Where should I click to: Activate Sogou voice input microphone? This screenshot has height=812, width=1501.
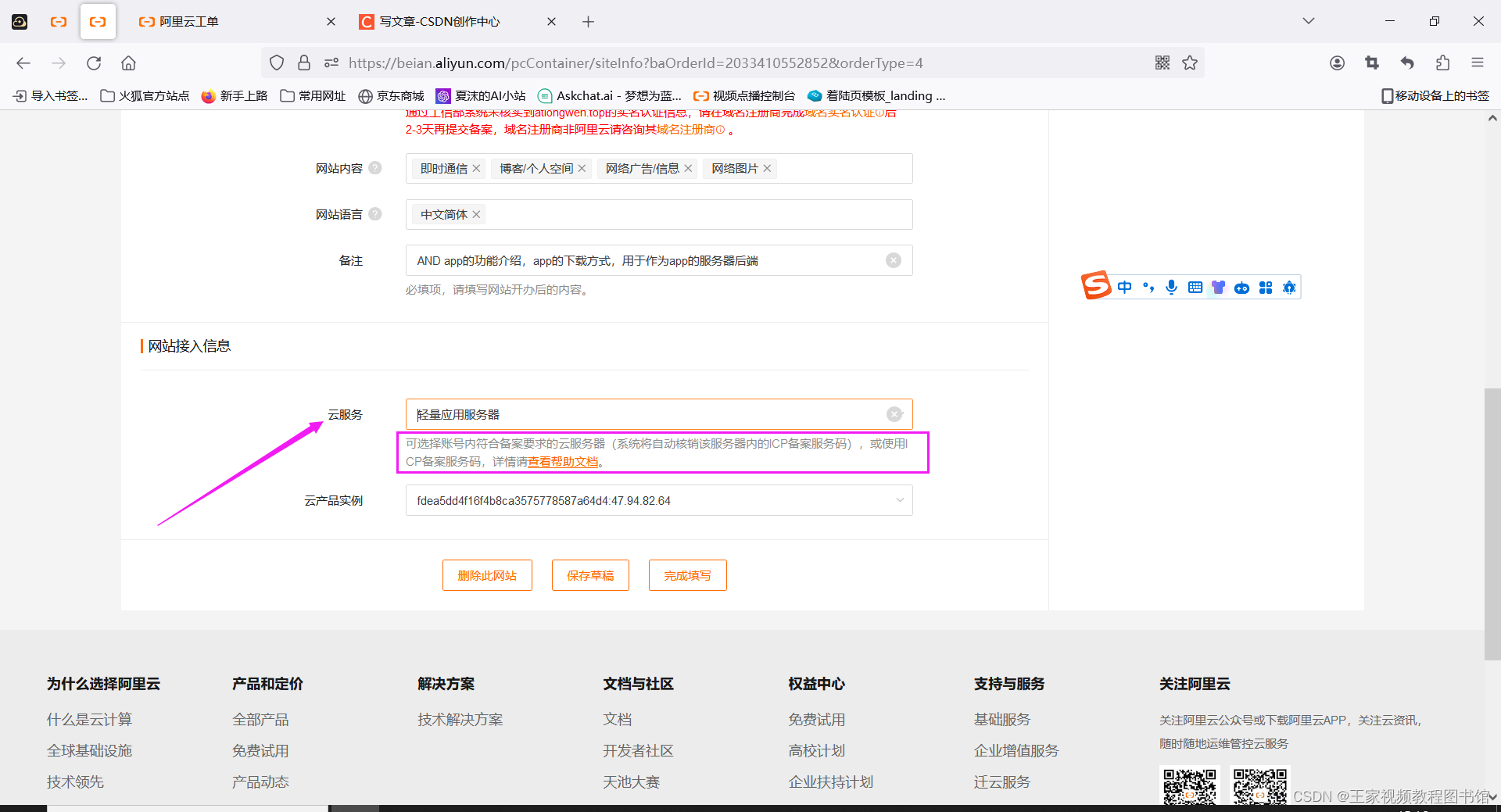point(1171,288)
